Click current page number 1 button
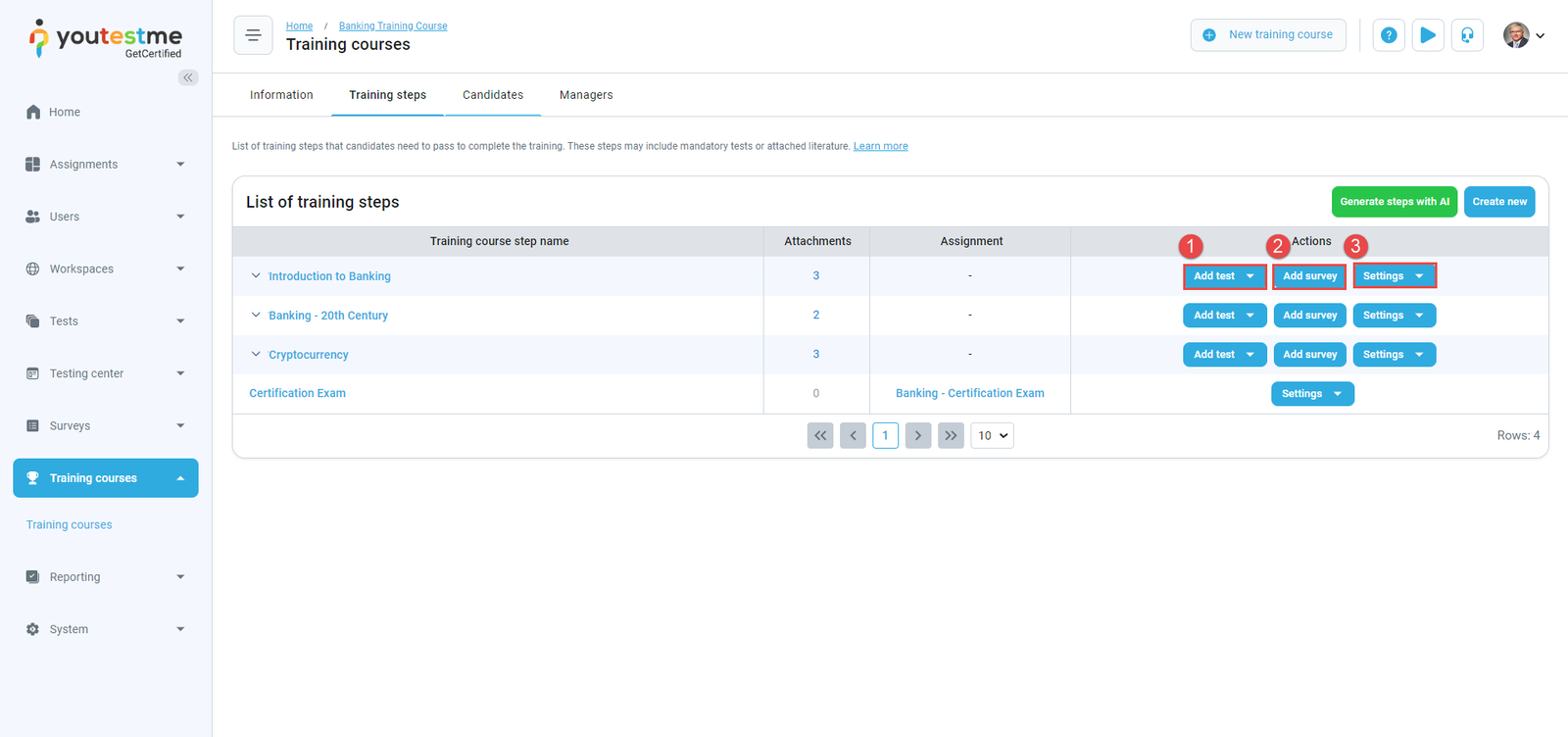This screenshot has width=1568, height=737. click(x=885, y=435)
